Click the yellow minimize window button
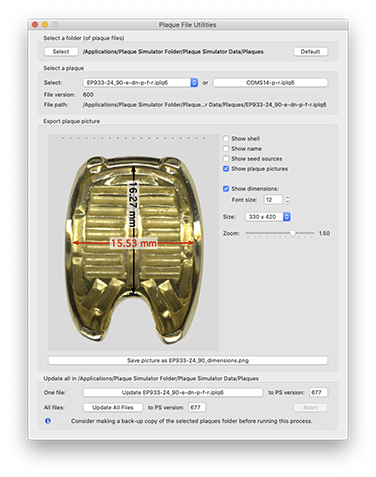The width and height of the screenshot is (376, 477). (x=45, y=25)
